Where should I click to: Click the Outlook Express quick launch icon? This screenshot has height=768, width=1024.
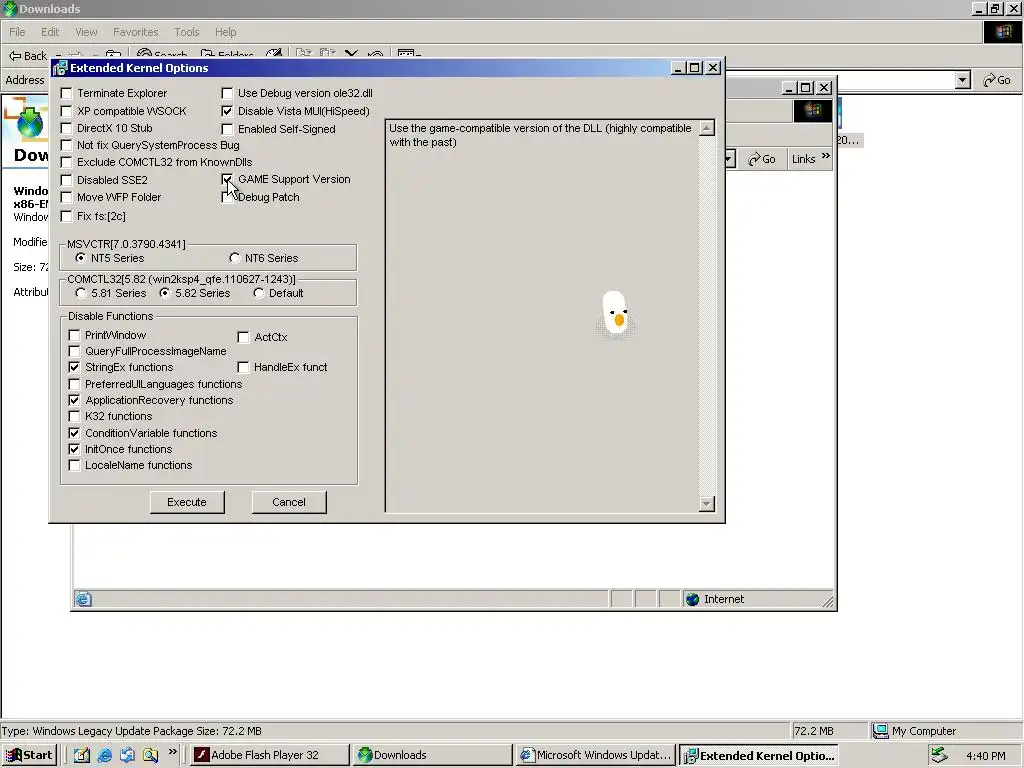coord(127,755)
